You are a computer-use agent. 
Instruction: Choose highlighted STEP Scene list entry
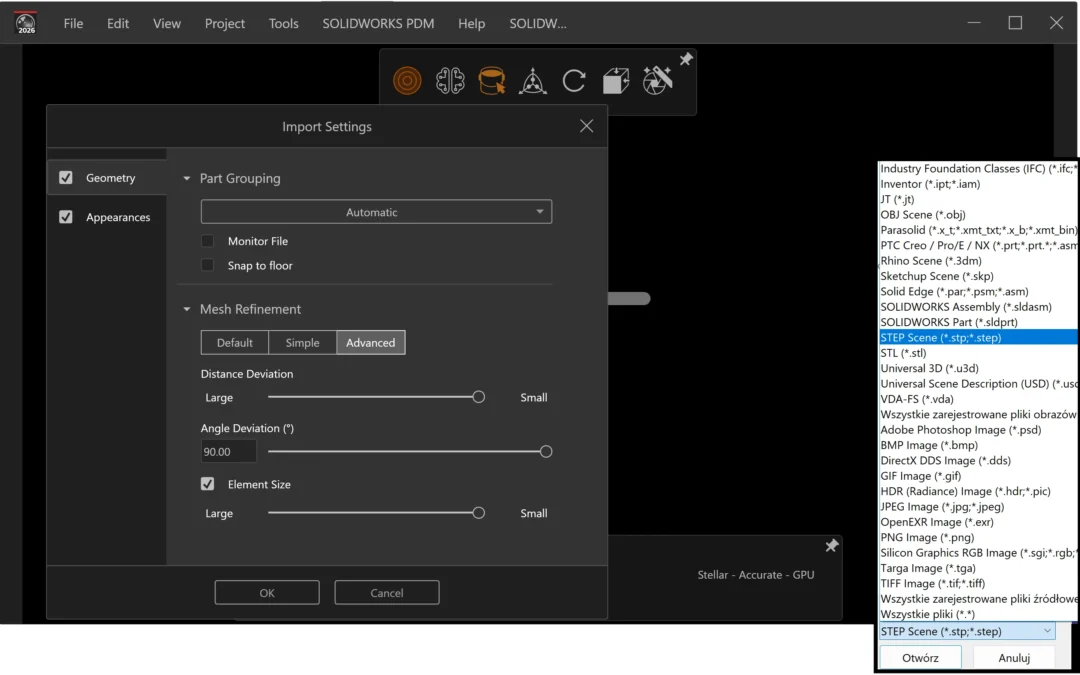click(x=979, y=338)
